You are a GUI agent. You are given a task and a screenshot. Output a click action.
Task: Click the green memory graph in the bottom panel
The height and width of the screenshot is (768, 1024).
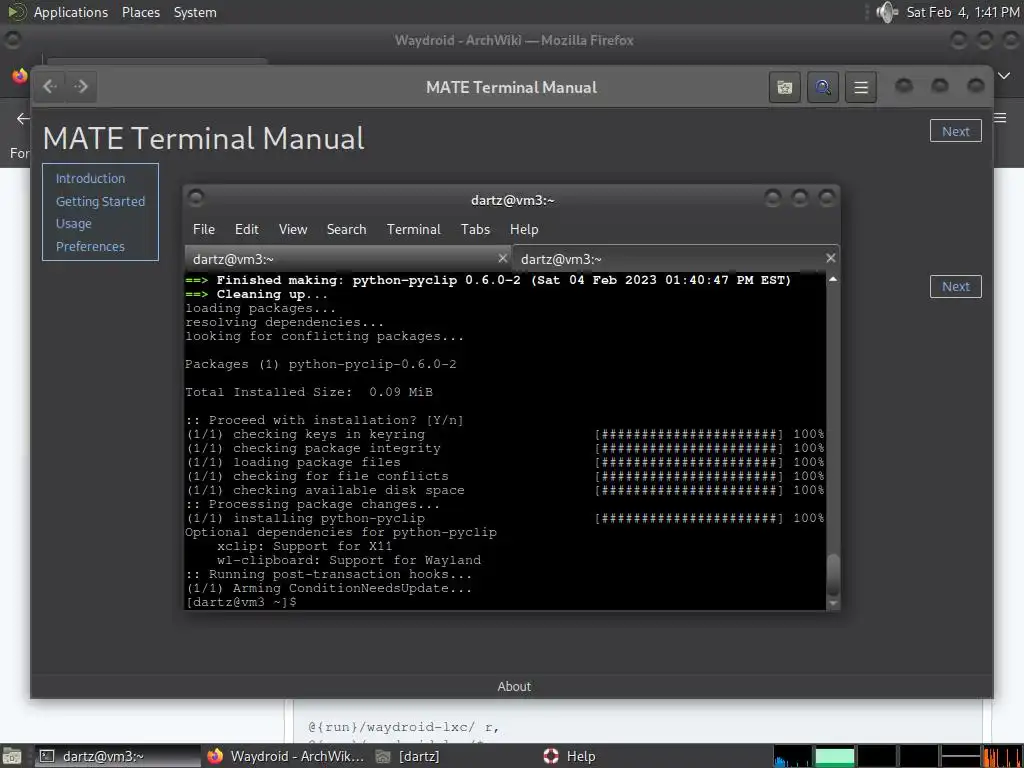(835, 756)
